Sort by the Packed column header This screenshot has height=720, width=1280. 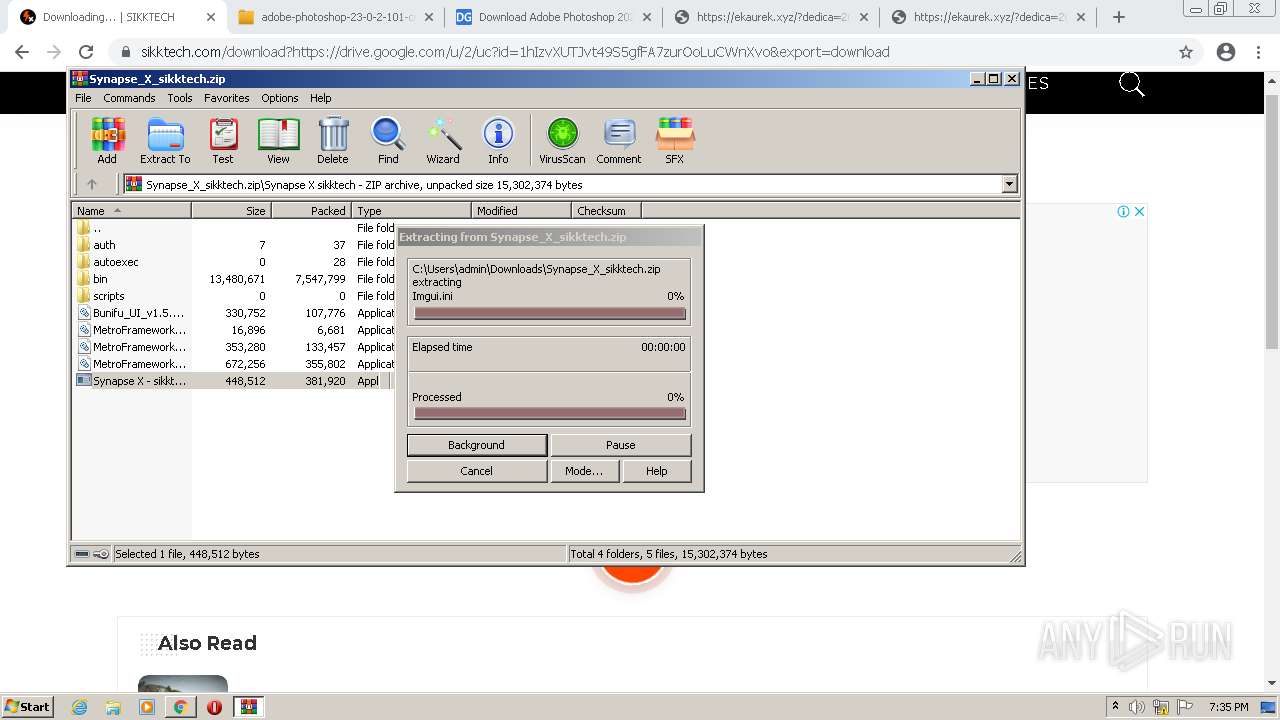[311, 211]
